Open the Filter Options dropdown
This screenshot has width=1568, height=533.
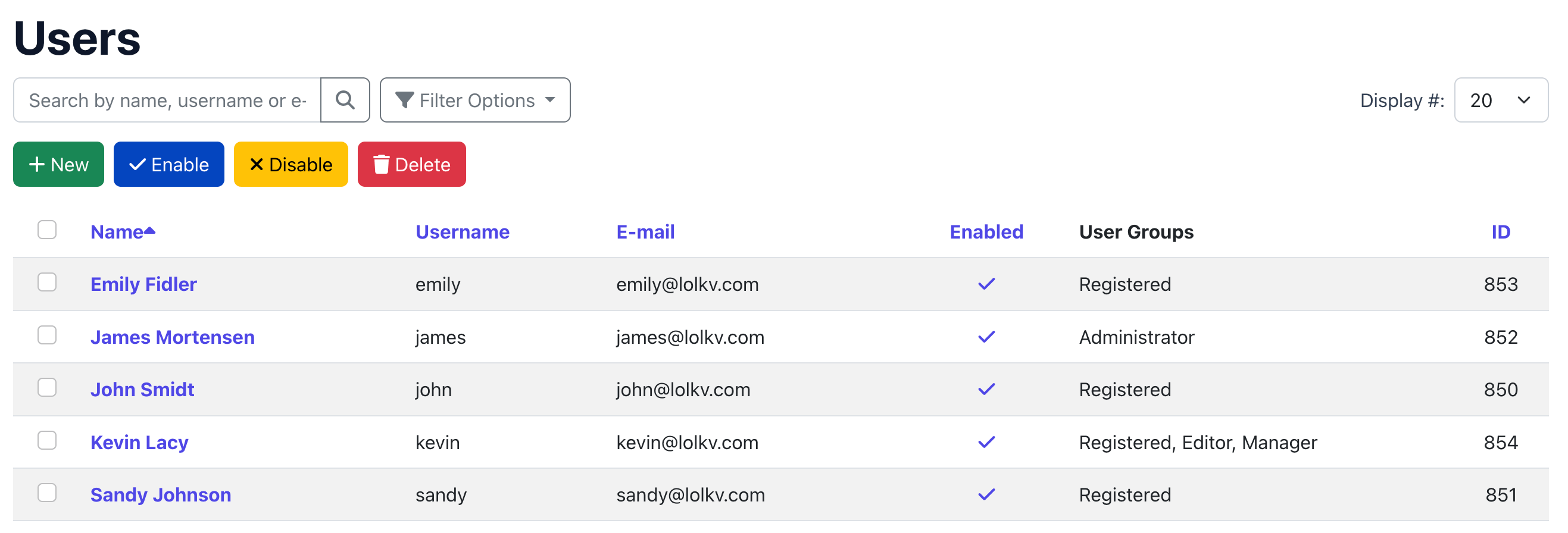475,100
